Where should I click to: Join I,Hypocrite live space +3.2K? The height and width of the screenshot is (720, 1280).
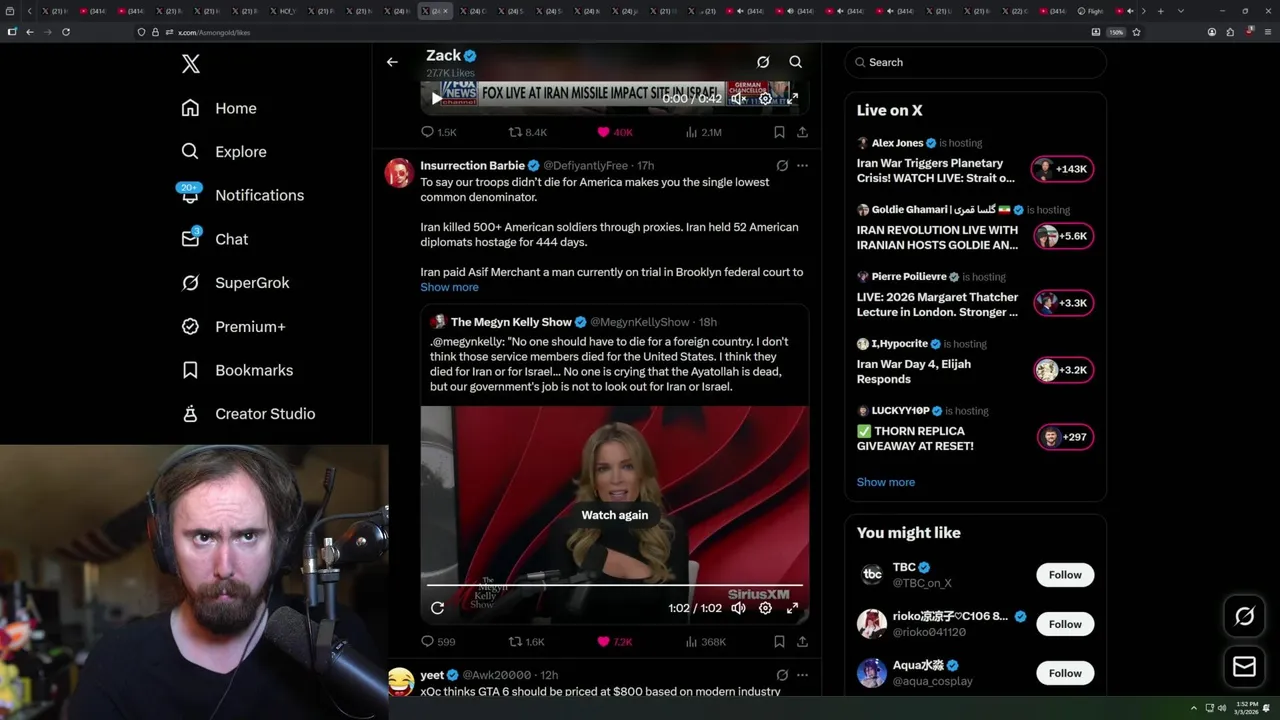(x=1063, y=370)
